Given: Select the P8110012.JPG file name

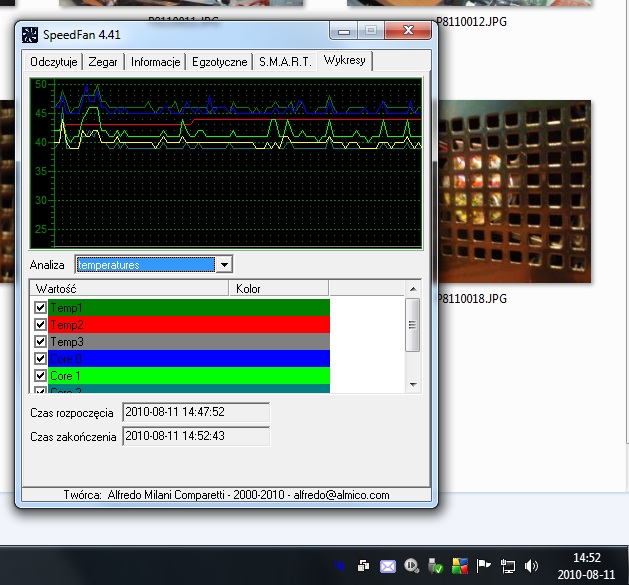Looking at the screenshot, I should point(472,22).
